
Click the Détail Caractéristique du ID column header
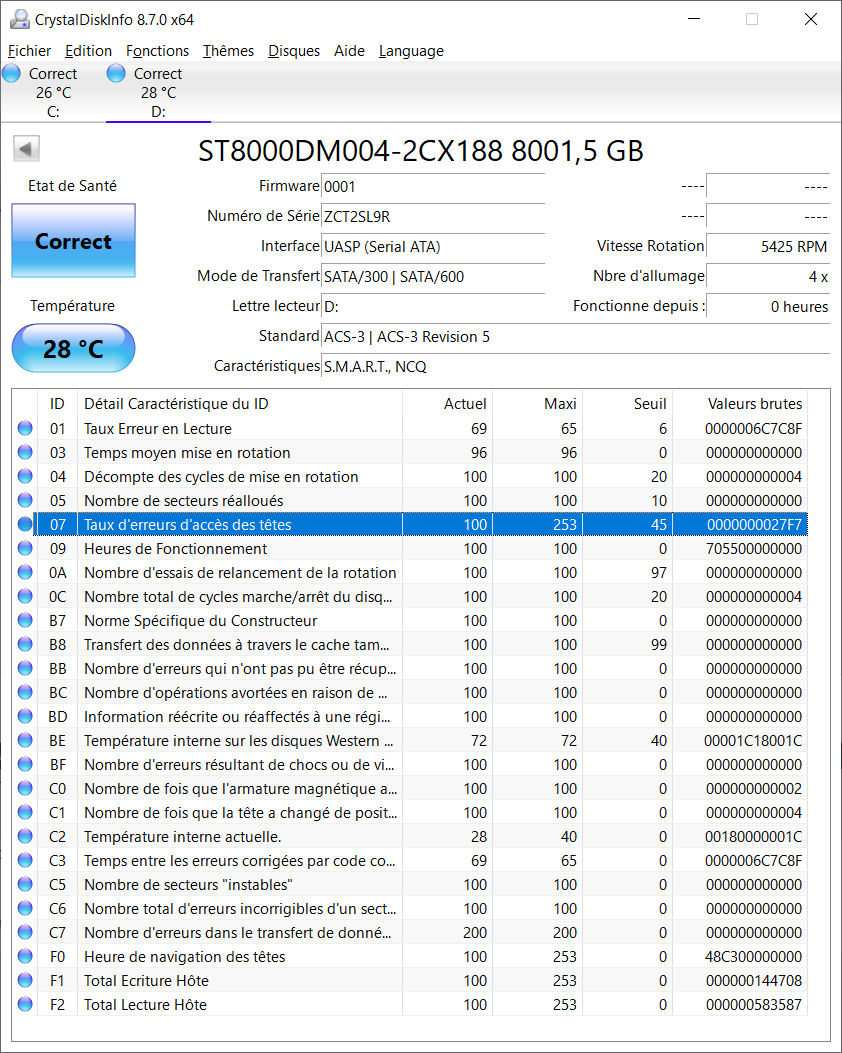pos(240,404)
